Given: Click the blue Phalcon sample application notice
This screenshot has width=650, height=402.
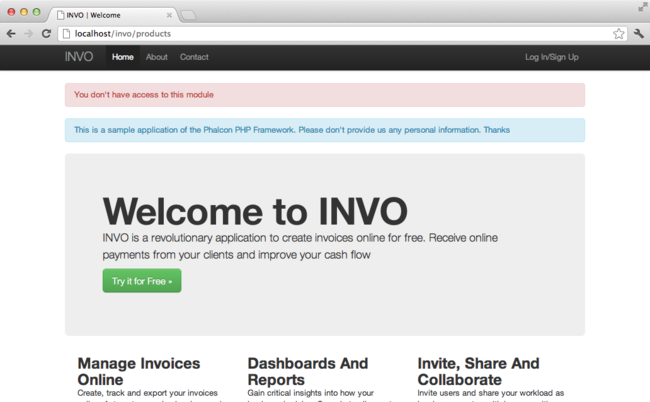Looking at the screenshot, I should [x=324, y=130].
